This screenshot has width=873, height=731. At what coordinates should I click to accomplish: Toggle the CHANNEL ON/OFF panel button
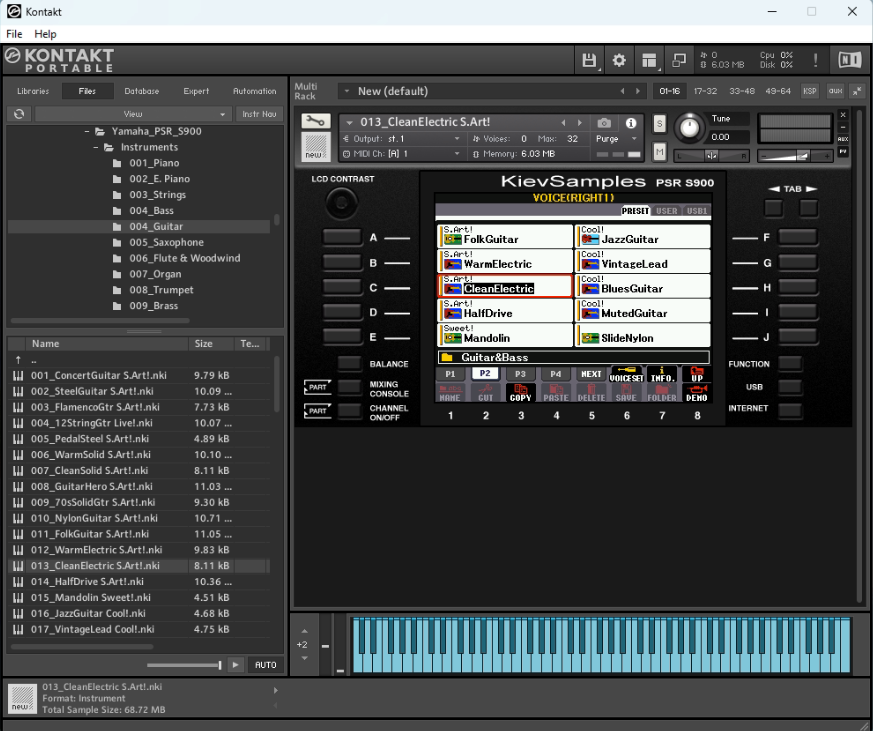[350, 411]
